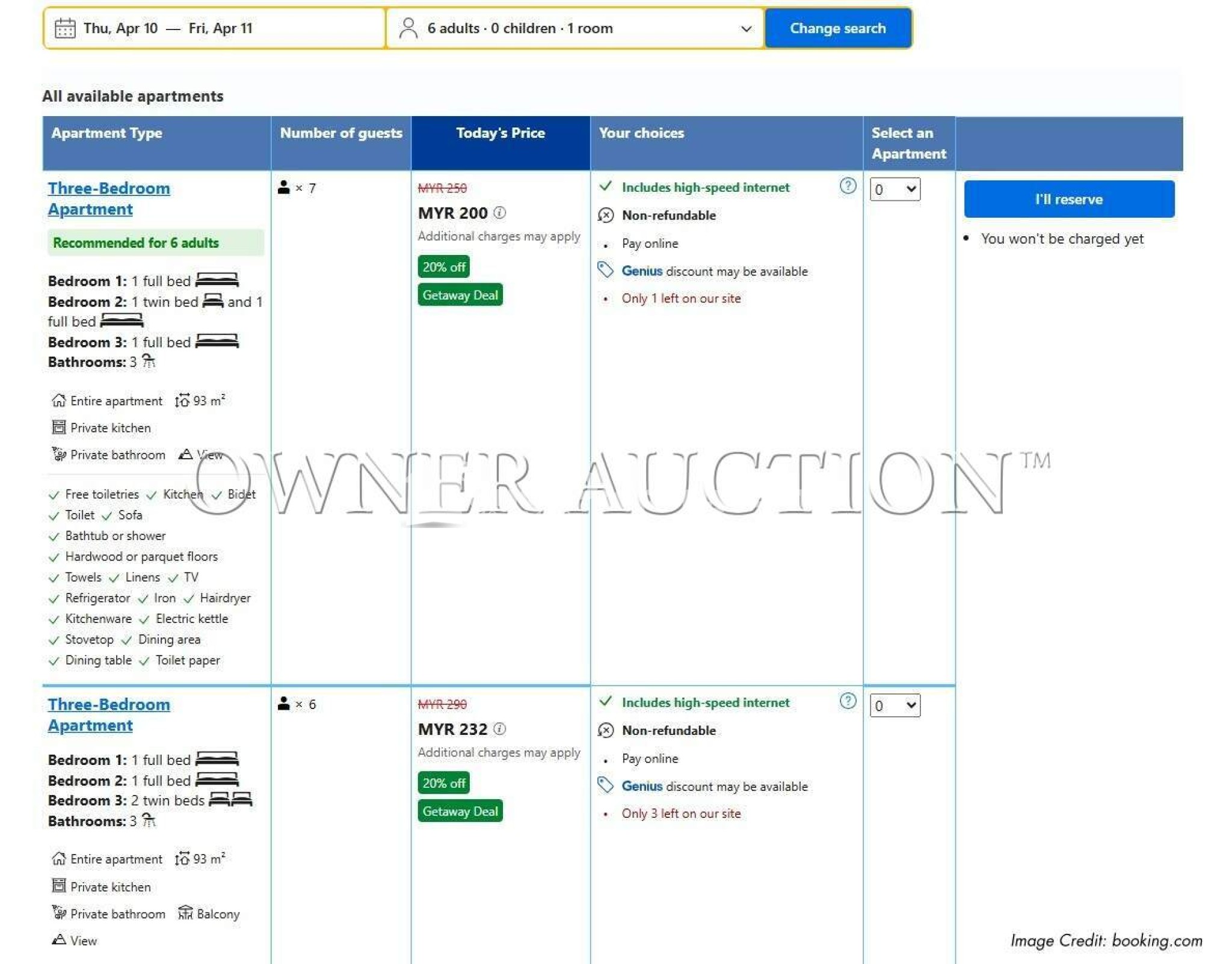Click the Today's Price column header
The width and height of the screenshot is (1232, 964).
coord(500,134)
